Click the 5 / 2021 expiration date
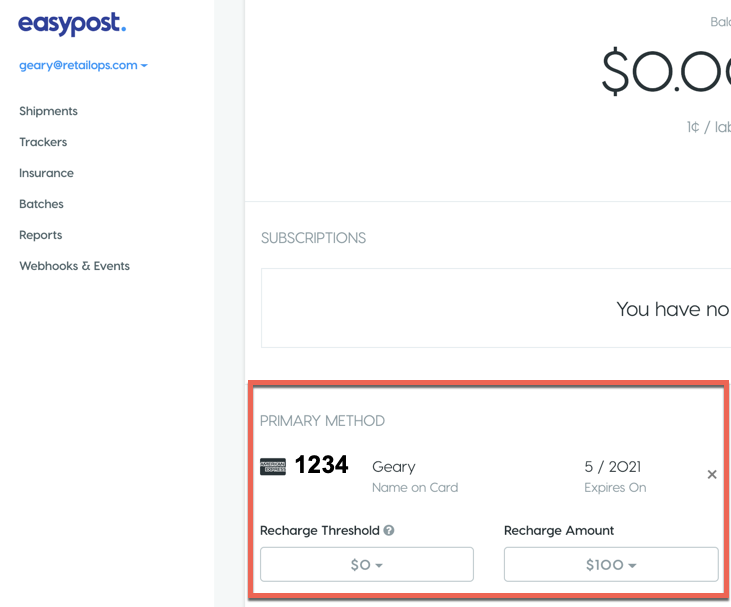 pos(612,466)
